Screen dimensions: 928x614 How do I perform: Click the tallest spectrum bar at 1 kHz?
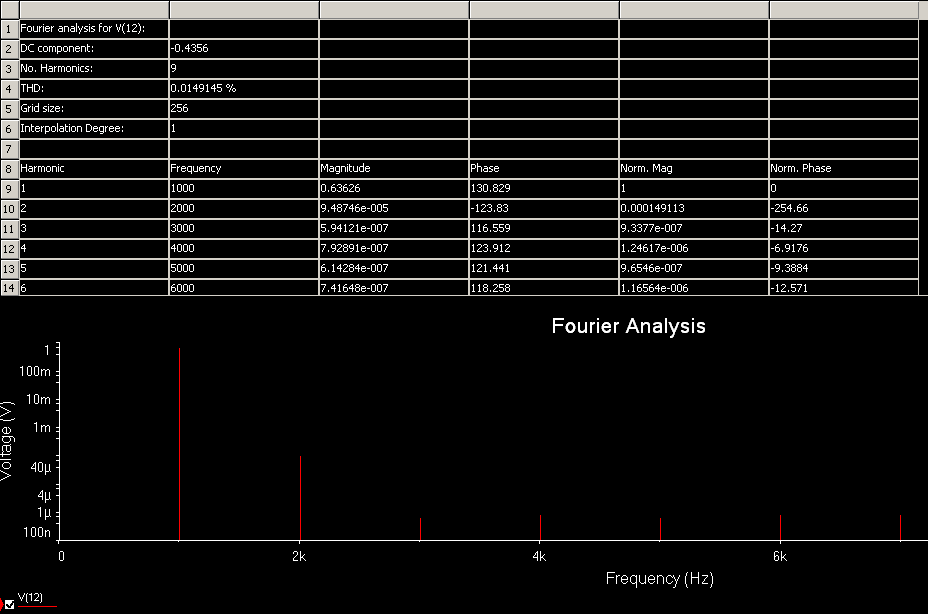coord(179,444)
